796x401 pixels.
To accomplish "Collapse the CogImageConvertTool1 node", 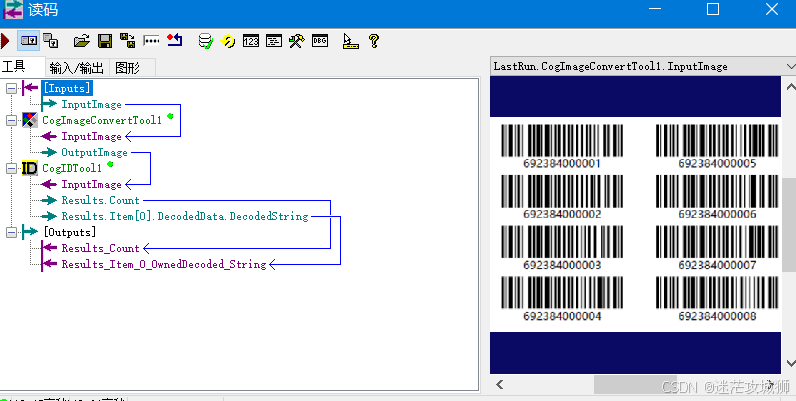I will click(11, 120).
